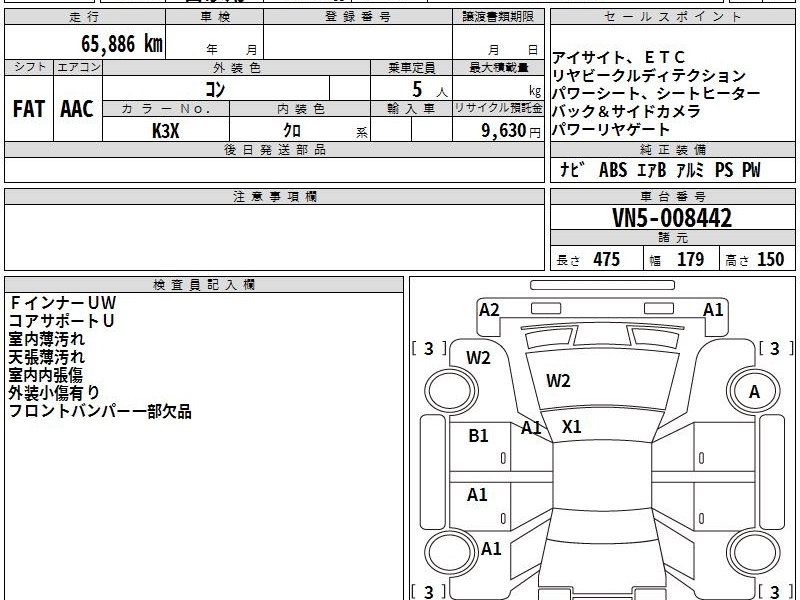Click the color number K3X
Image resolution: width=800 pixels, height=600 pixels.
(166, 131)
